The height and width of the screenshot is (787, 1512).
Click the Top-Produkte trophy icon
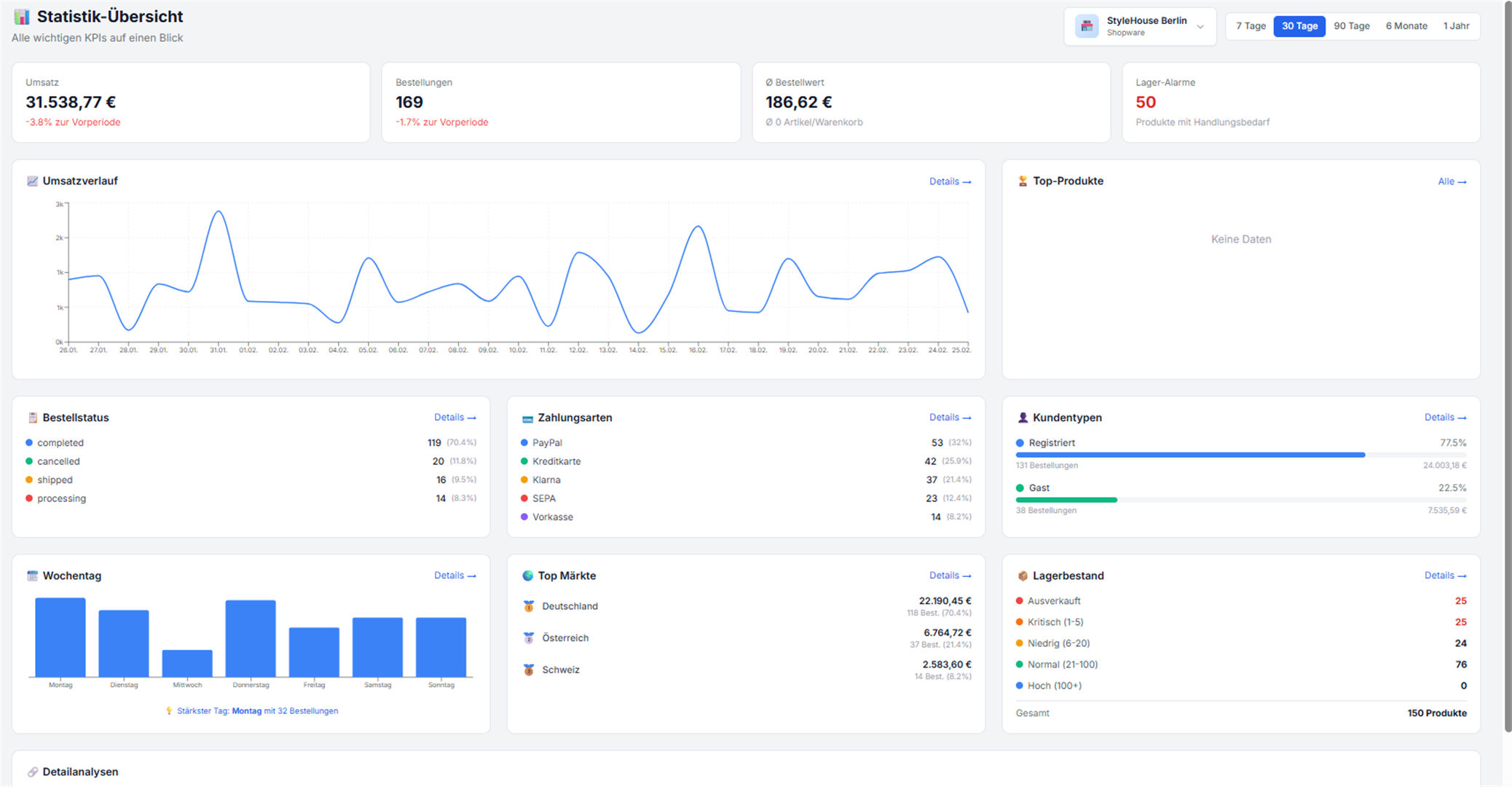(x=1023, y=181)
